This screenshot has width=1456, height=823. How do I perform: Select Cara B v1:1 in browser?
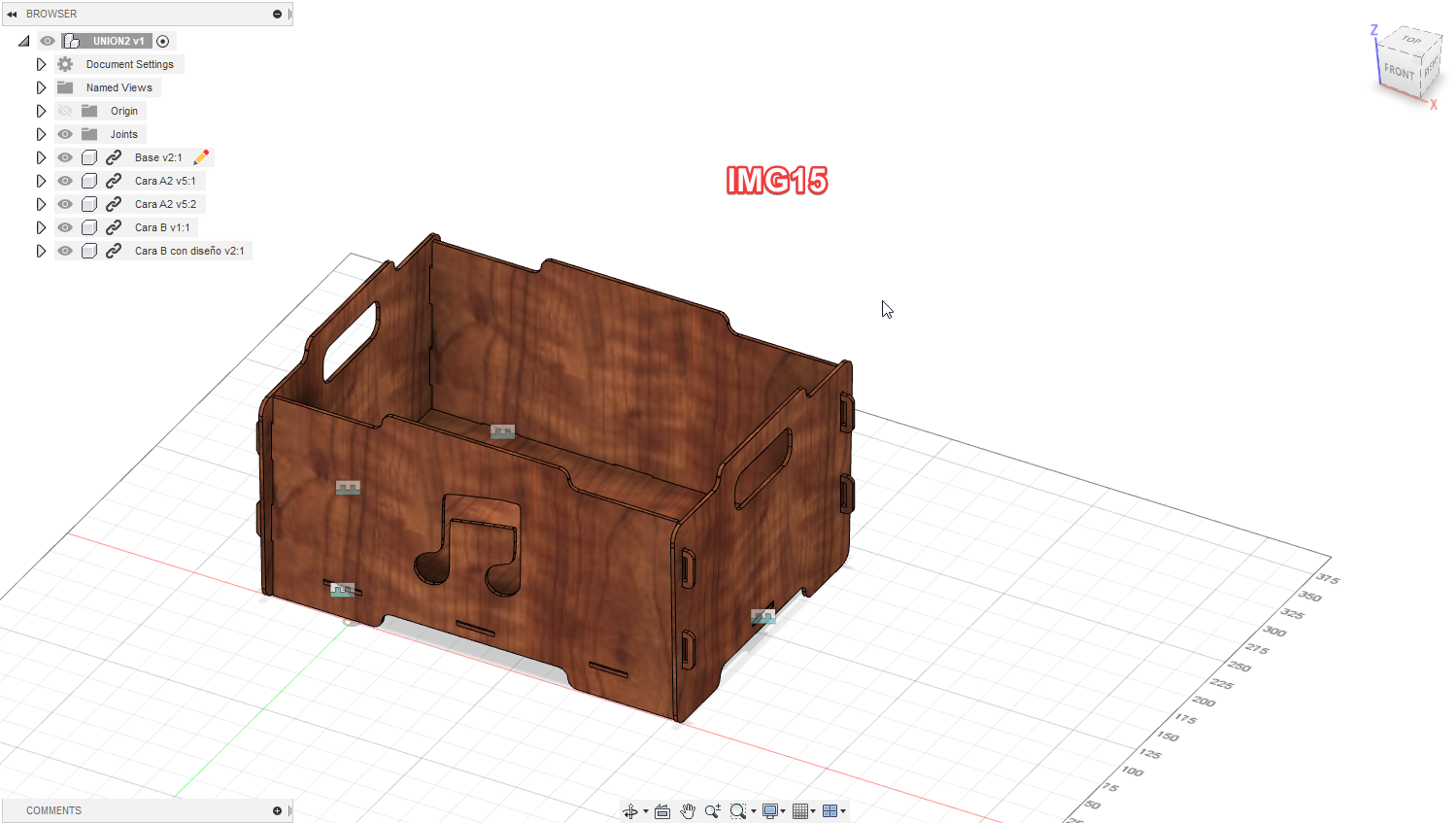coord(162,227)
